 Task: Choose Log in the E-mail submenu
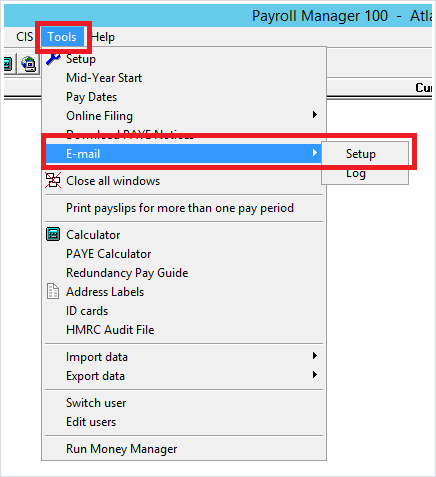pyautogui.click(x=356, y=173)
